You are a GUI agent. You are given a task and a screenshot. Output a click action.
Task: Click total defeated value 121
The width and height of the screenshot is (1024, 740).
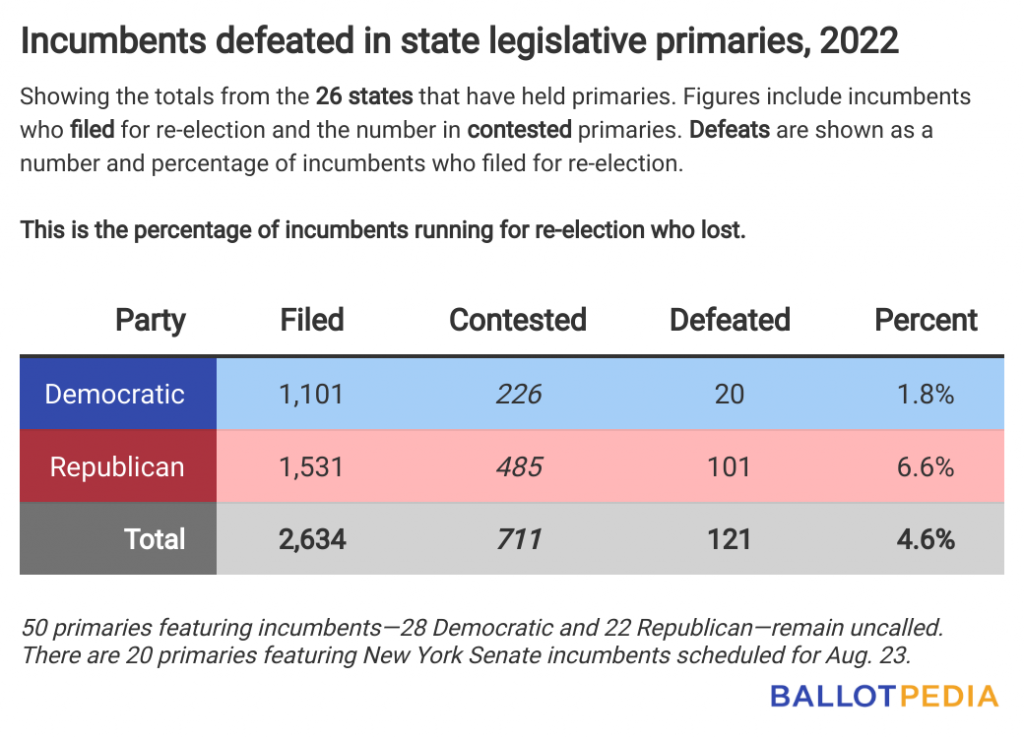click(x=729, y=539)
